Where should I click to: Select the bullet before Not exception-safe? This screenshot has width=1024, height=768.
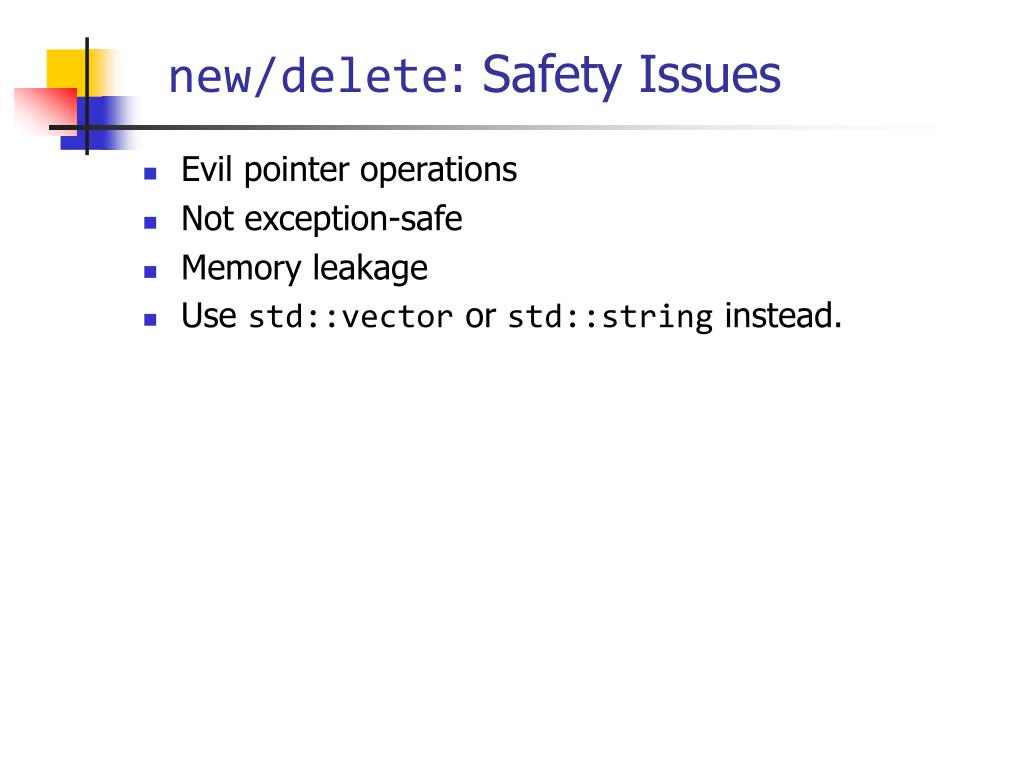pyautogui.click(x=150, y=223)
